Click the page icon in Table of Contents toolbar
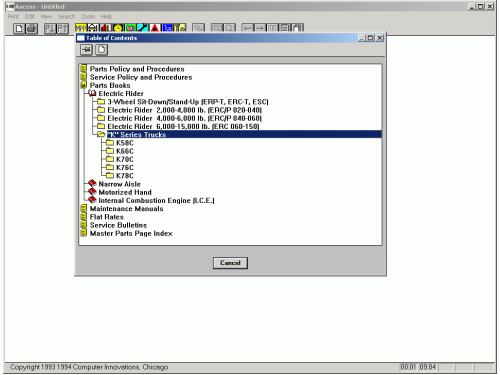This screenshot has width=500, height=375. (102, 50)
